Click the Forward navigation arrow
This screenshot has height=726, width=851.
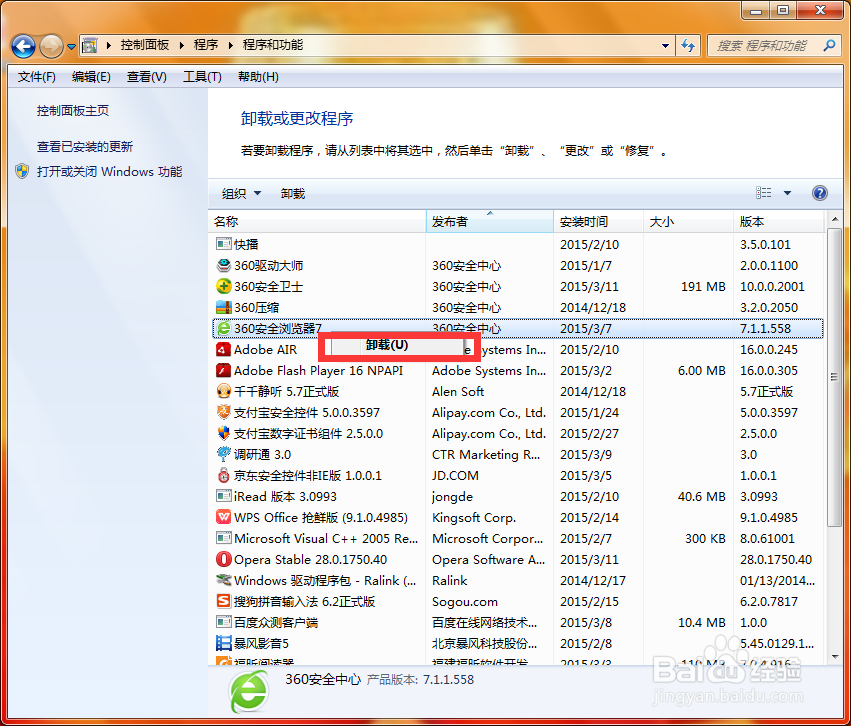(52, 46)
